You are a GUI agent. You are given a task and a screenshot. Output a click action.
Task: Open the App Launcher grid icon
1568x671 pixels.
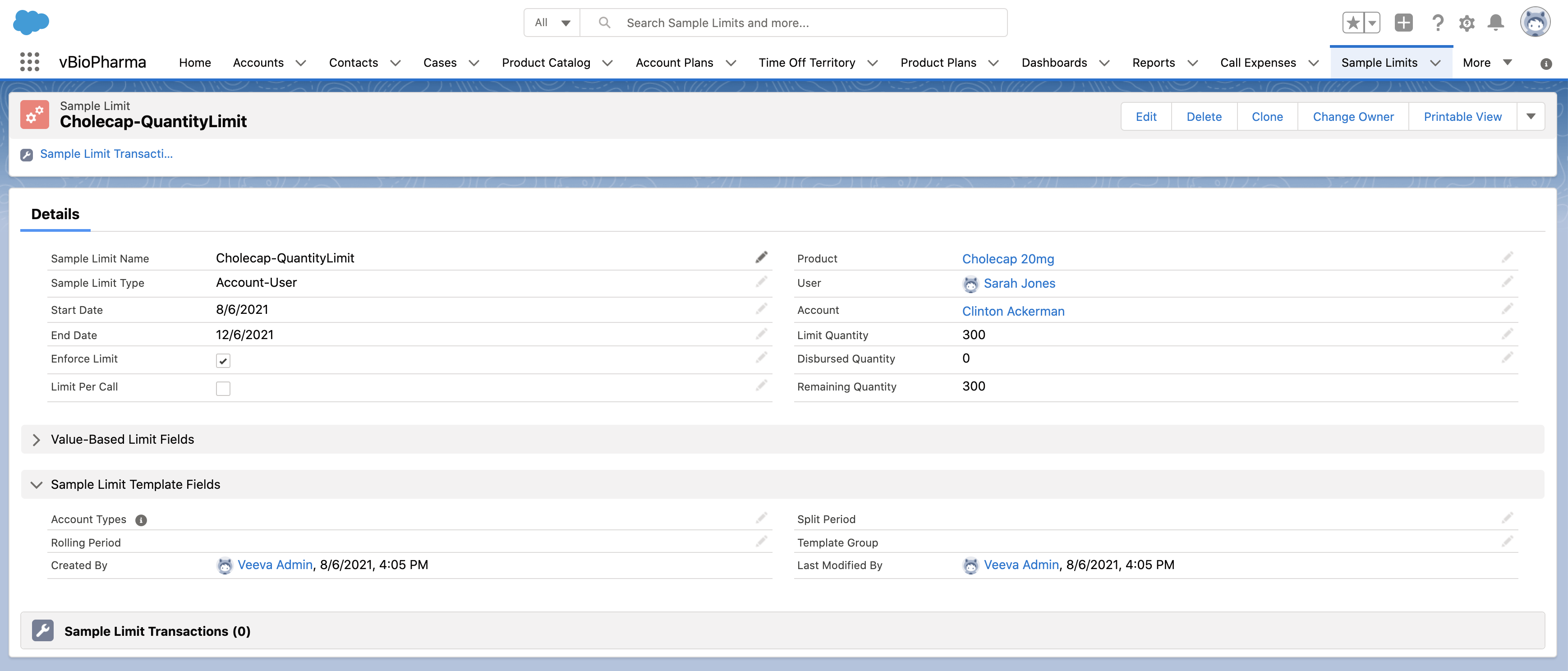pos(29,62)
